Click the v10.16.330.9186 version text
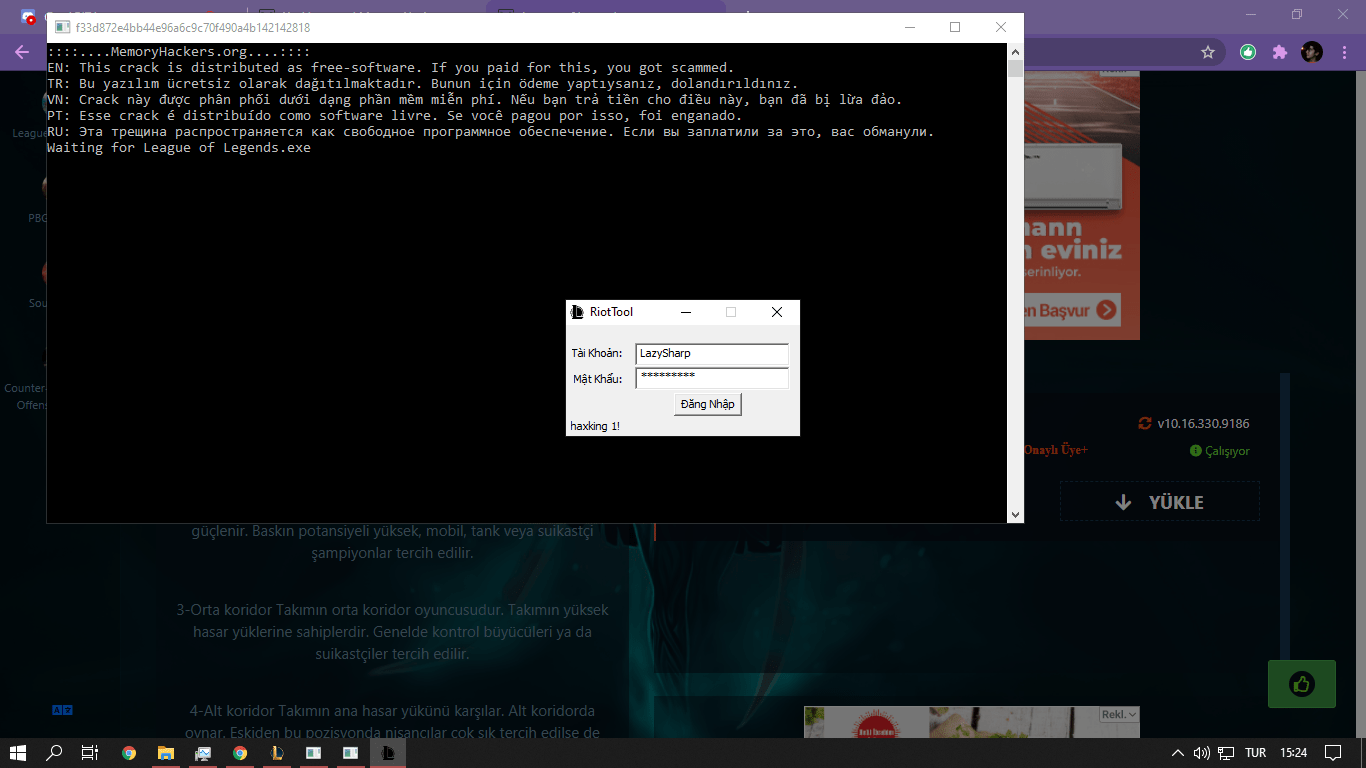The width and height of the screenshot is (1366, 768). (x=1203, y=423)
